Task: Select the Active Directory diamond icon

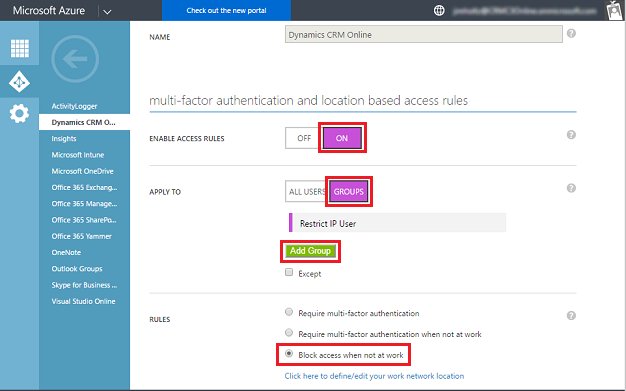Action: click(19, 81)
